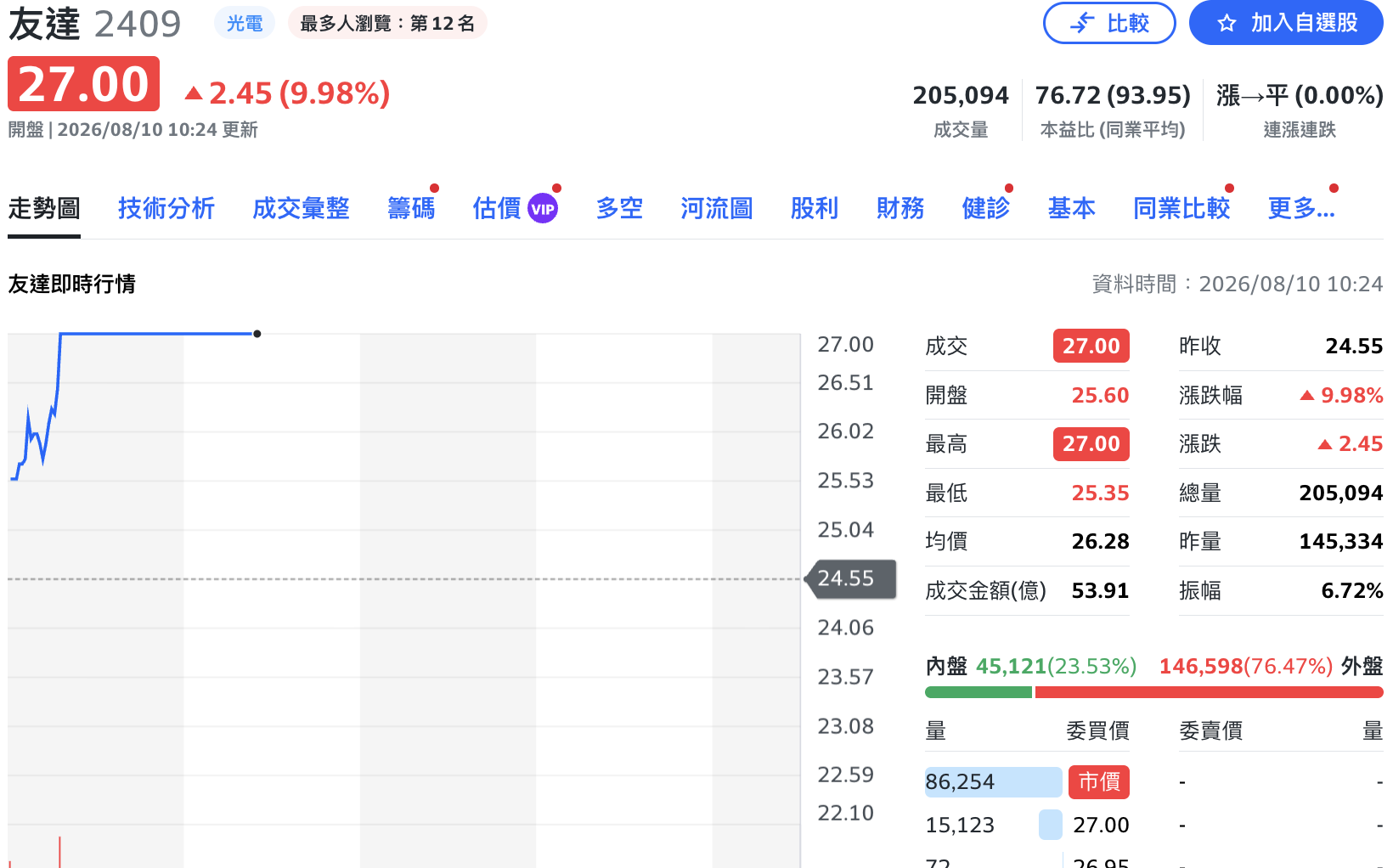The width and height of the screenshot is (1393, 868).
Task: Click the 開盤 value 25.60
Action: [1100, 395]
